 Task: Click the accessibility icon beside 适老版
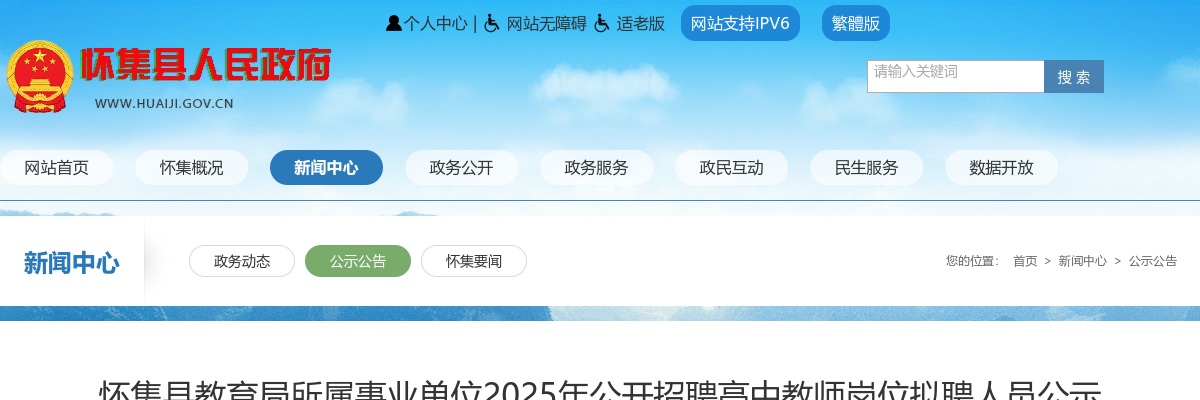tap(602, 23)
